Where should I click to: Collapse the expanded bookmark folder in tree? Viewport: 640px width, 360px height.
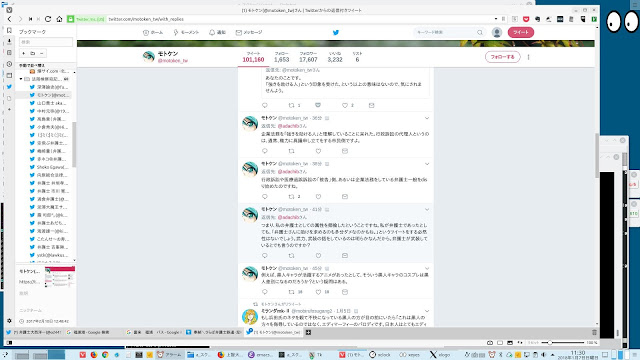tap(21, 79)
